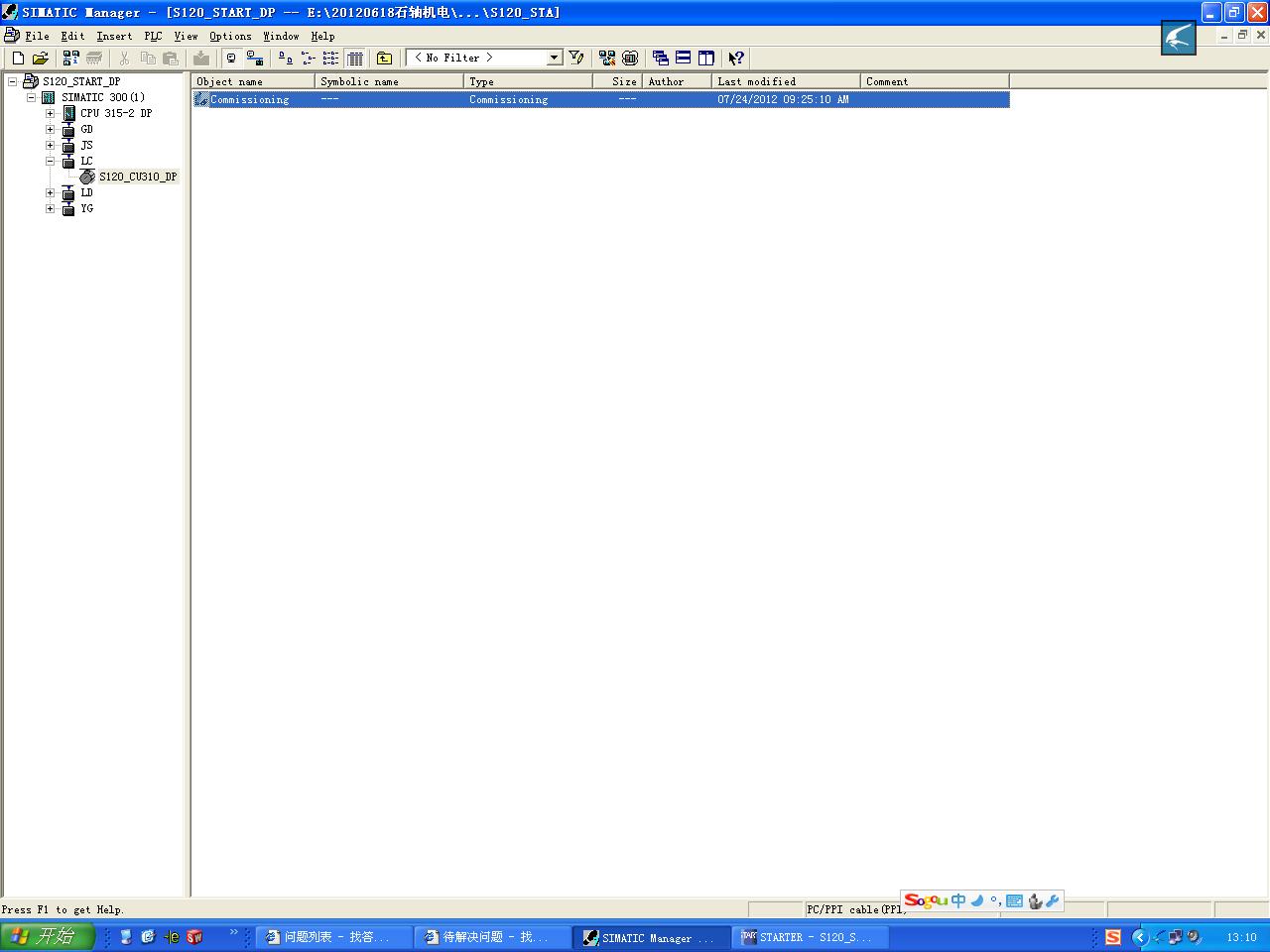Select the Commissioning object row
This screenshot has height=952, width=1270.
pos(600,99)
